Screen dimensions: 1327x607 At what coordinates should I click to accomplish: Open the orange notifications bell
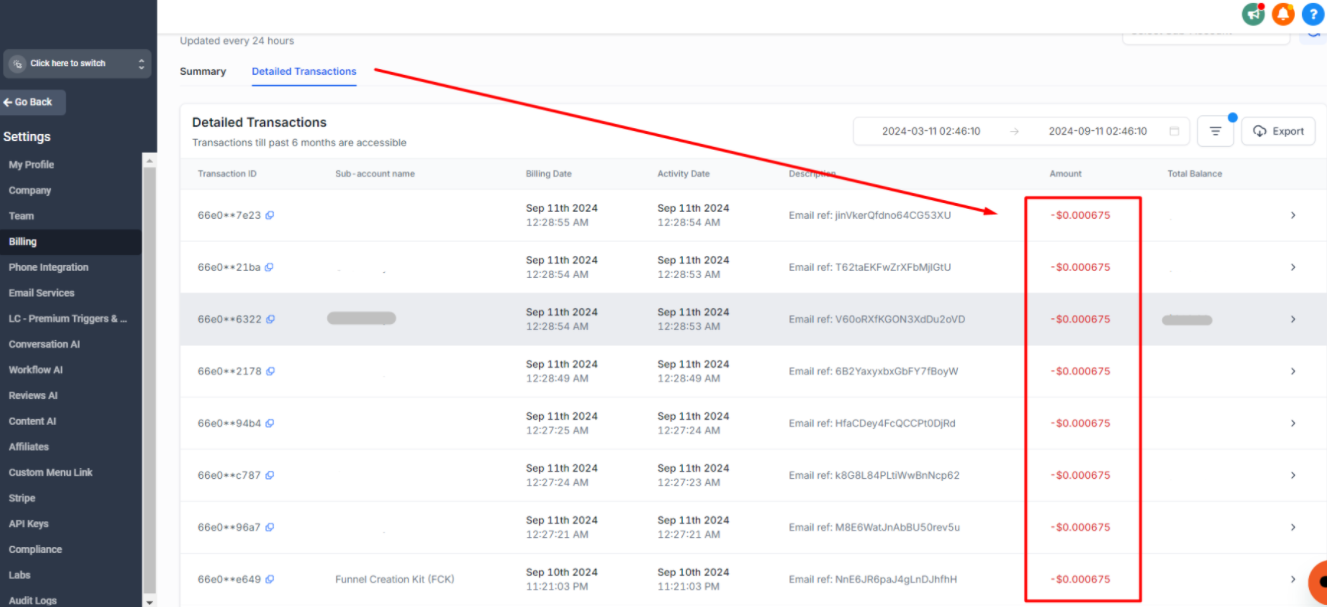click(1282, 14)
